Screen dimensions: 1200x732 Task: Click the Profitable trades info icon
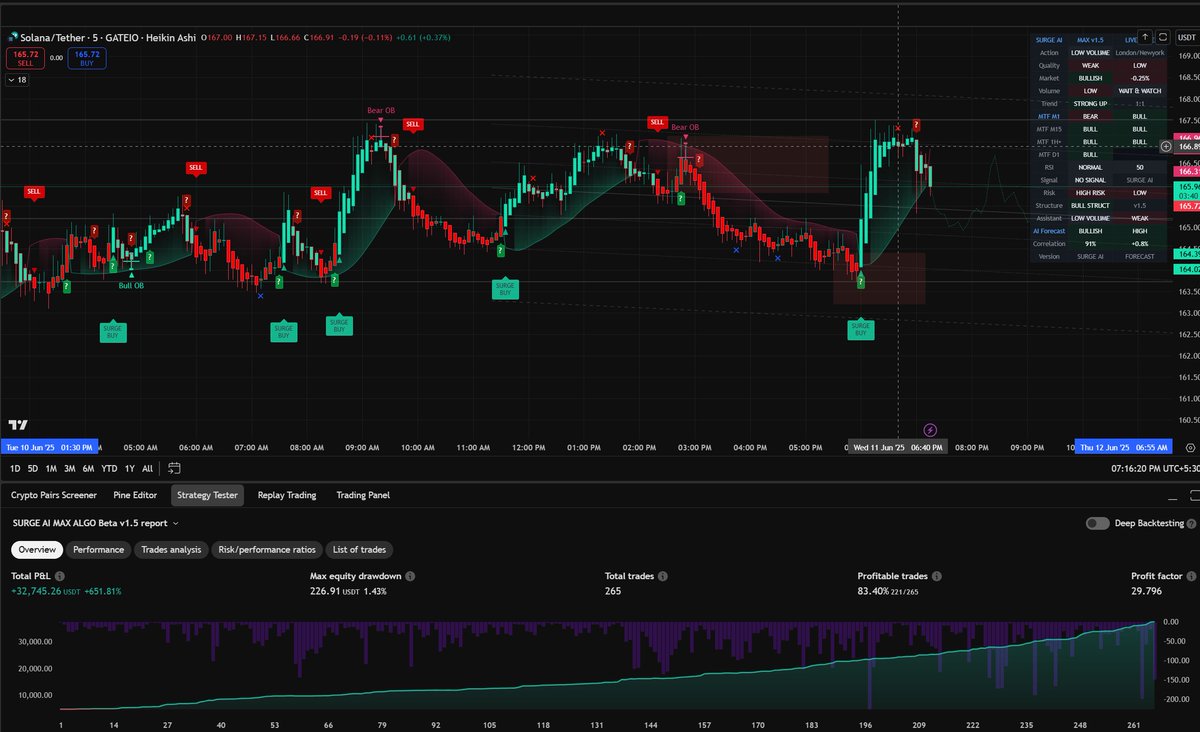937,577
